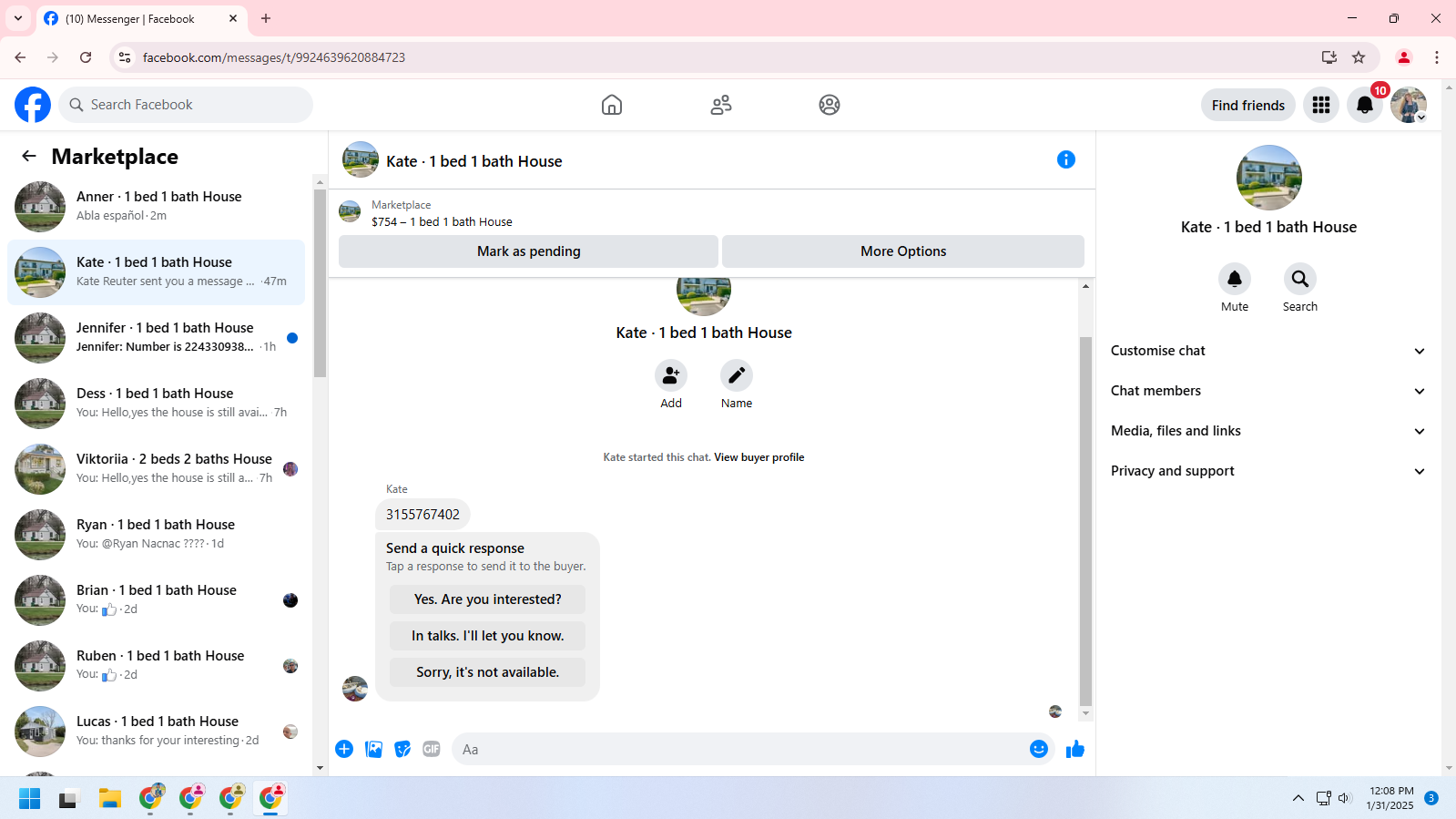
Task: Open the Task View taskbar icon
Action: point(70,799)
